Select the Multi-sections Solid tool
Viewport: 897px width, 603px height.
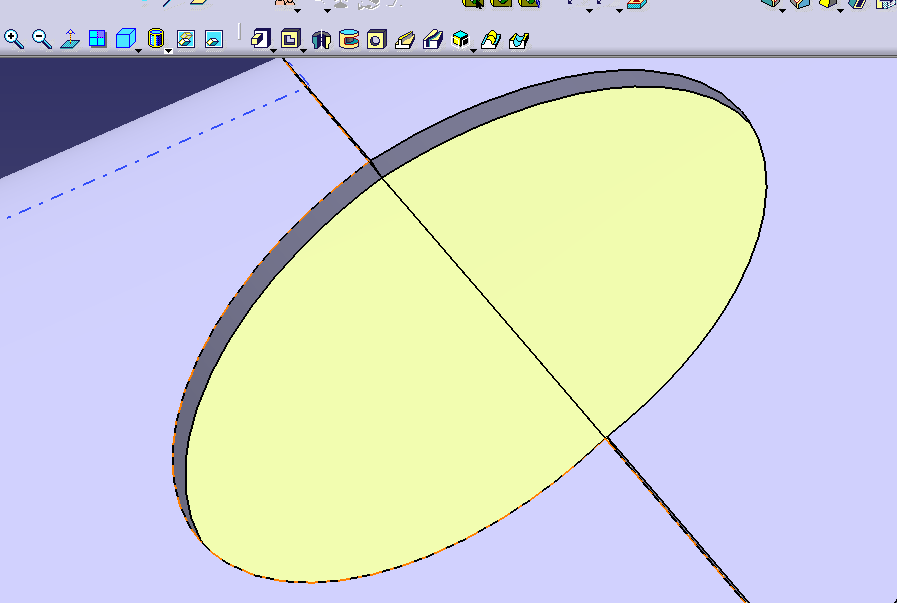click(x=491, y=40)
